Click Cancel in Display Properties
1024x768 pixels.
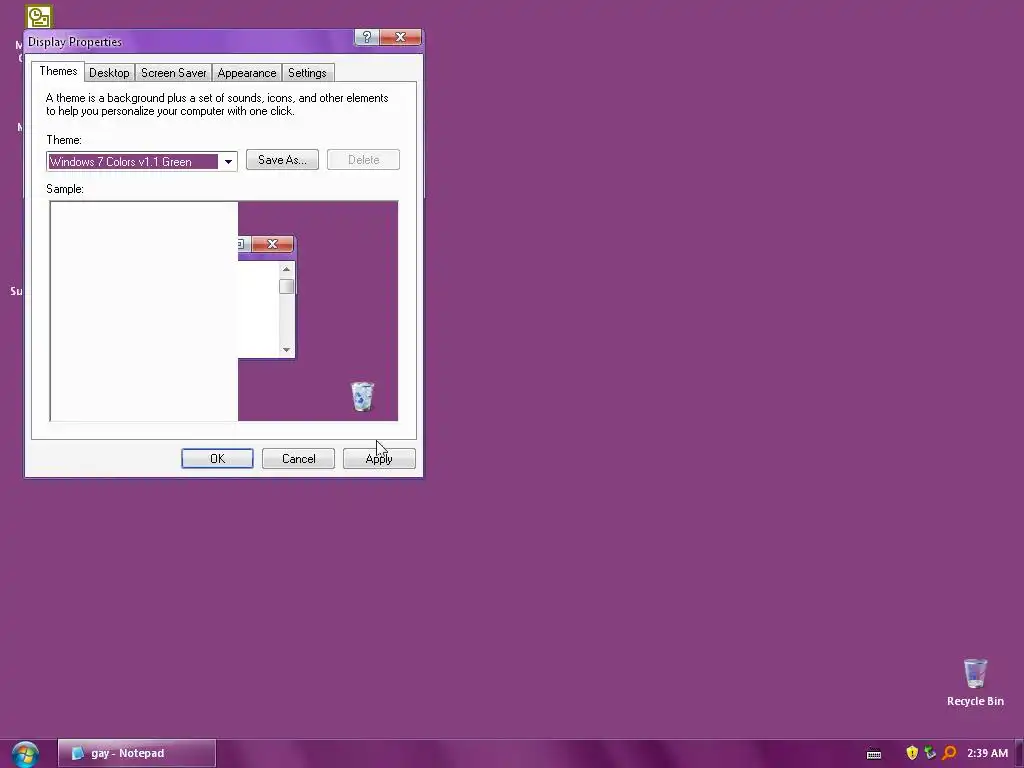coord(298,458)
